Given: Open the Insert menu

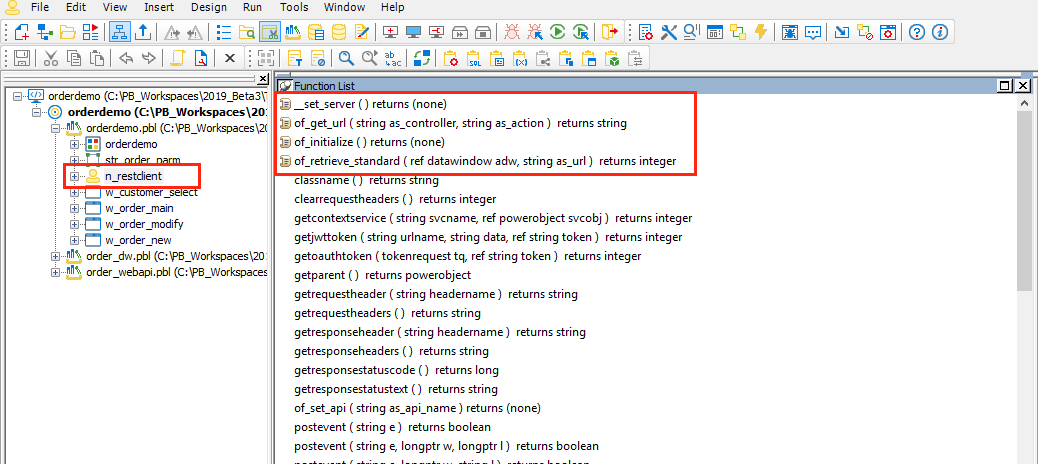Looking at the screenshot, I should (159, 7).
